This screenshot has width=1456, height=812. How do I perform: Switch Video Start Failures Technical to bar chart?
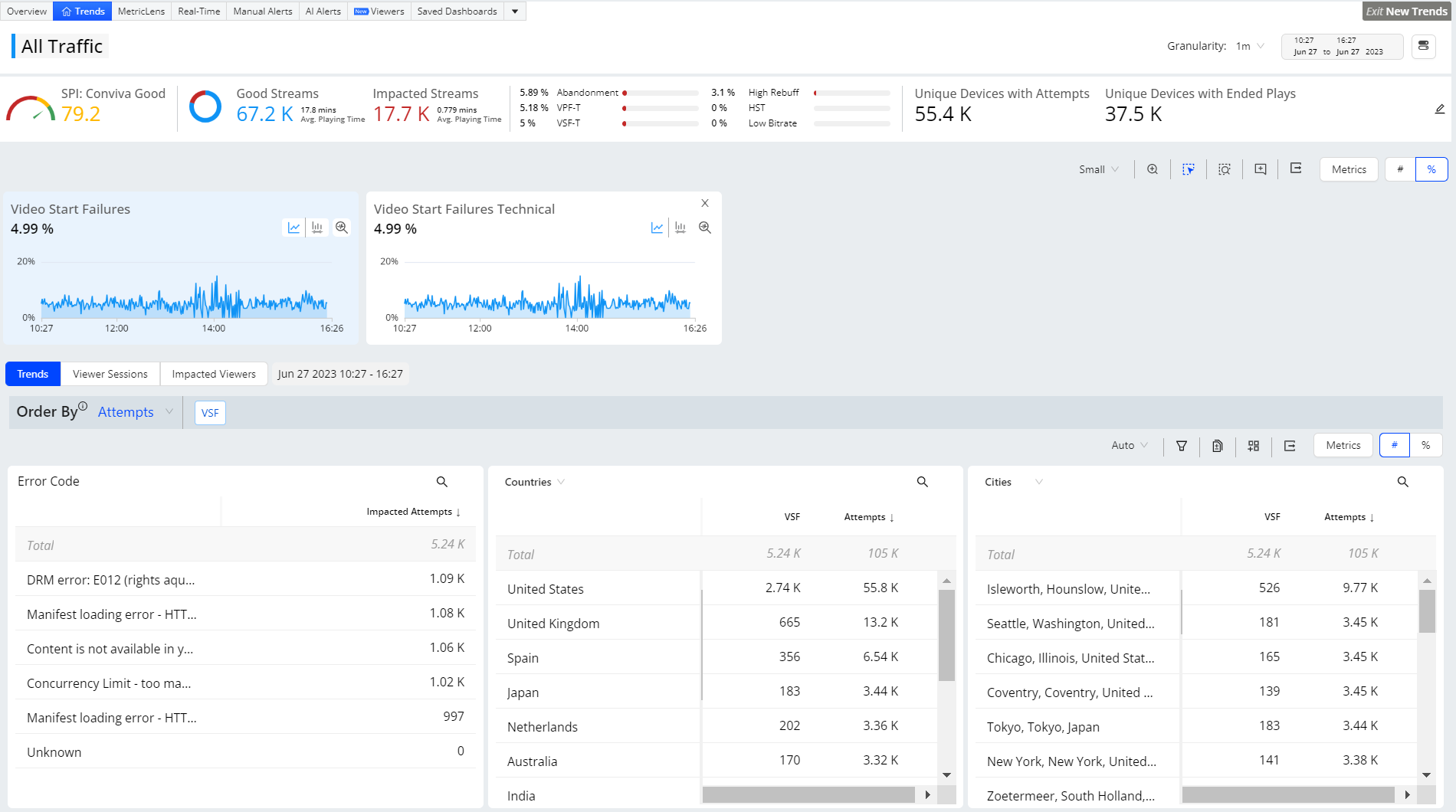point(680,228)
